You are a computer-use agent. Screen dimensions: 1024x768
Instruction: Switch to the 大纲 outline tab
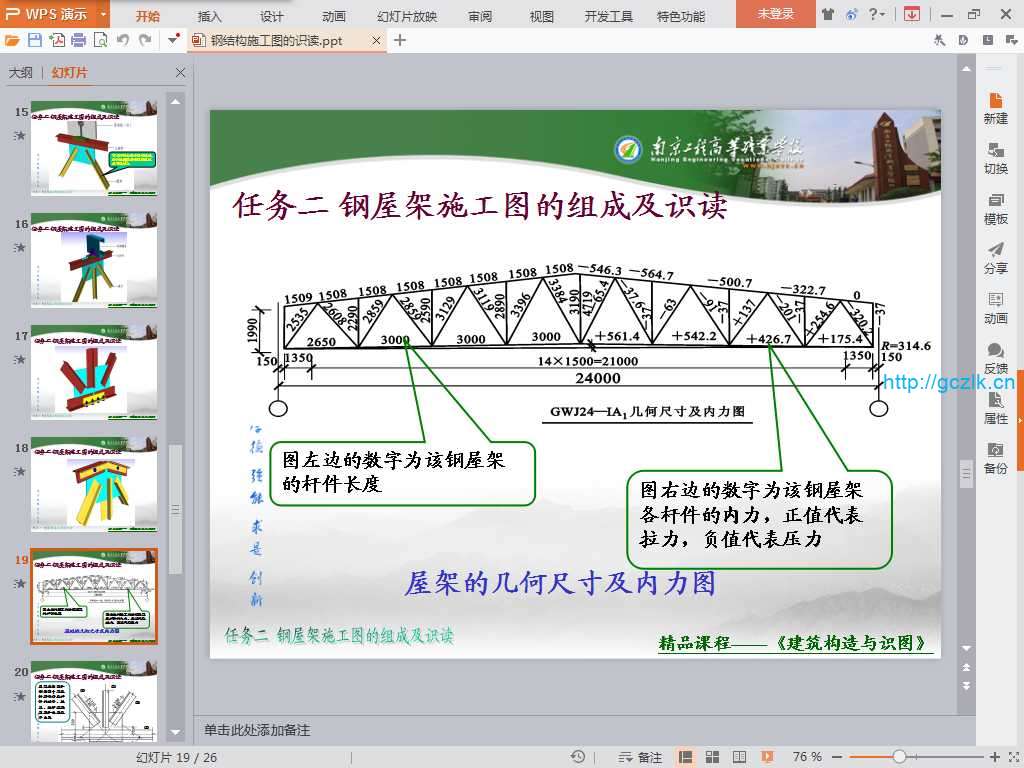pos(21,73)
